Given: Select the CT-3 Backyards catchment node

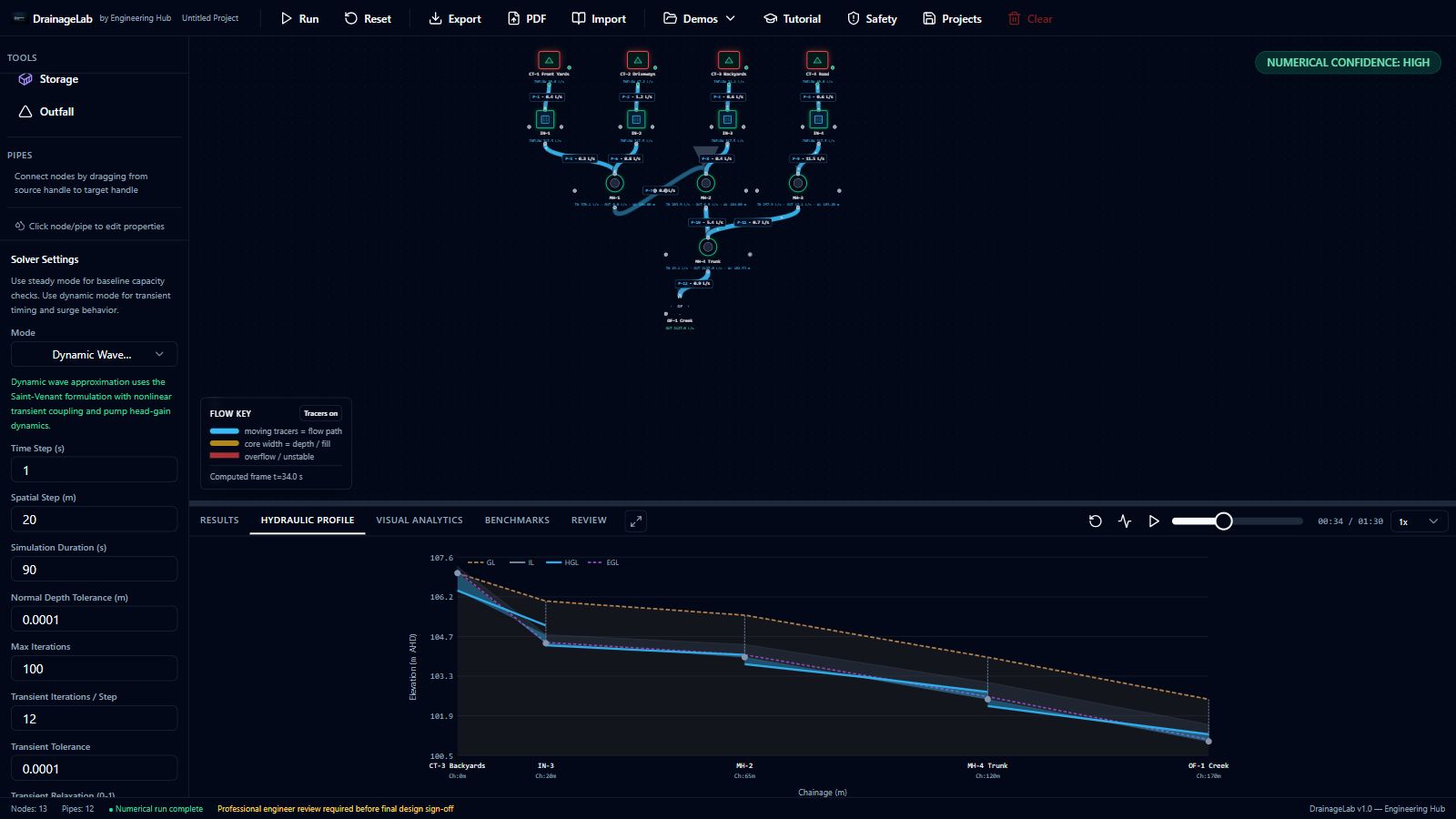Looking at the screenshot, I should pos(729,60).
